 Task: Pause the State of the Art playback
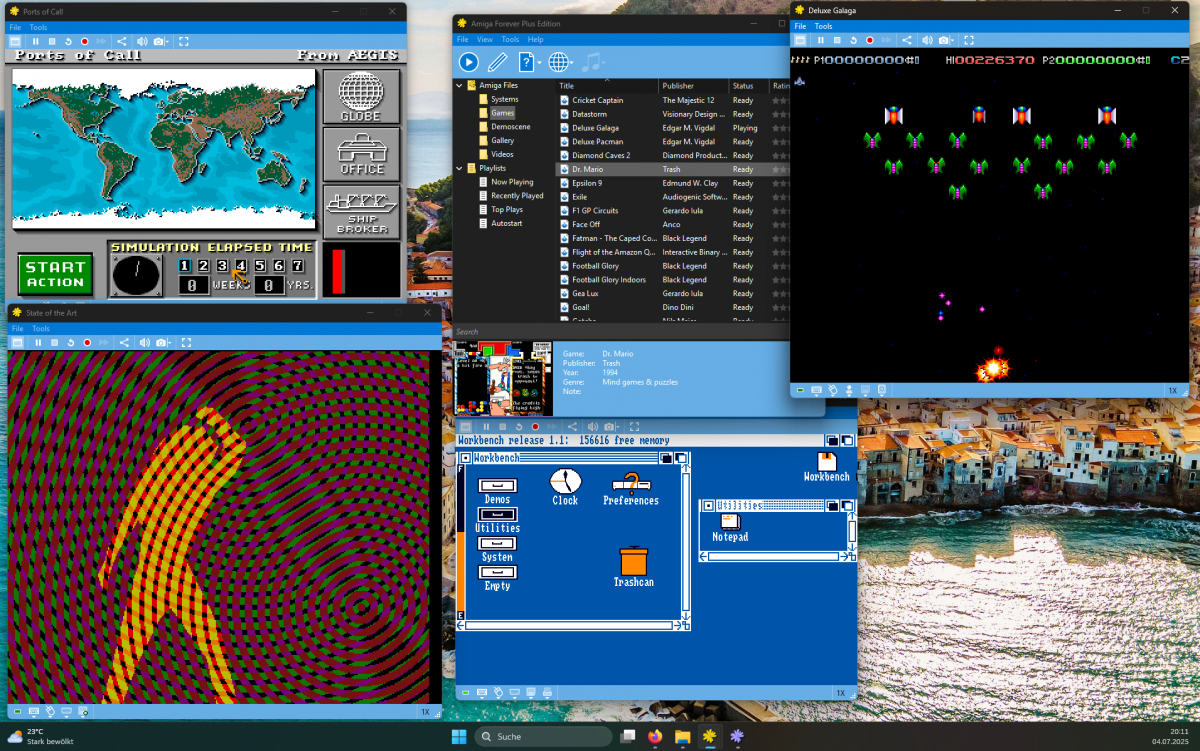[38, 343]
